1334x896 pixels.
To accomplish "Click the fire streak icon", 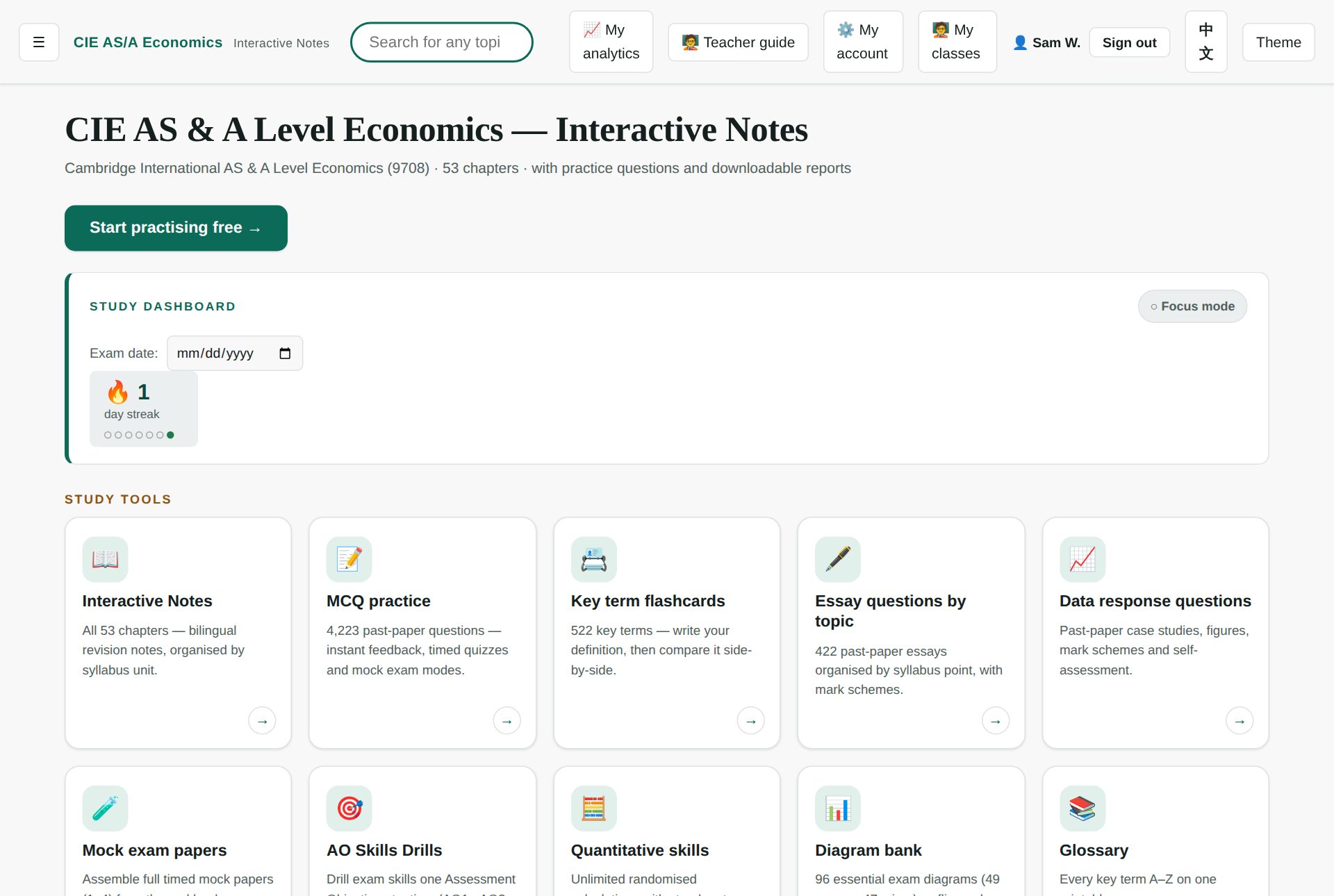I will [x=117, y=392].
